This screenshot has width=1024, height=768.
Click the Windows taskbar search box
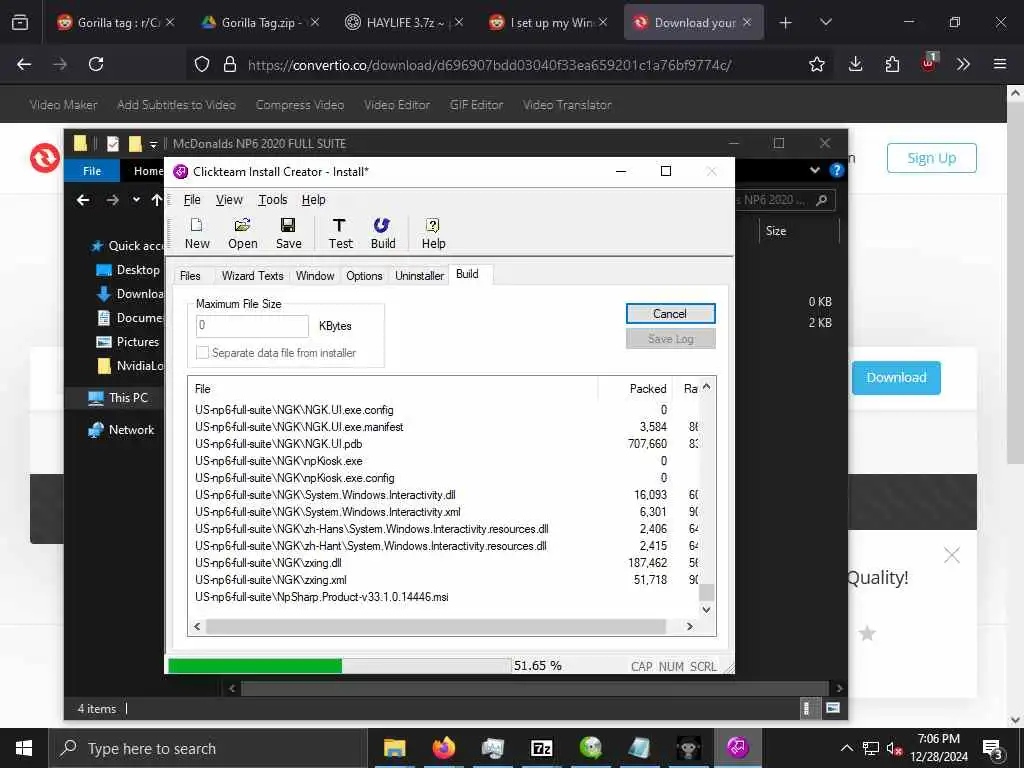209,748
